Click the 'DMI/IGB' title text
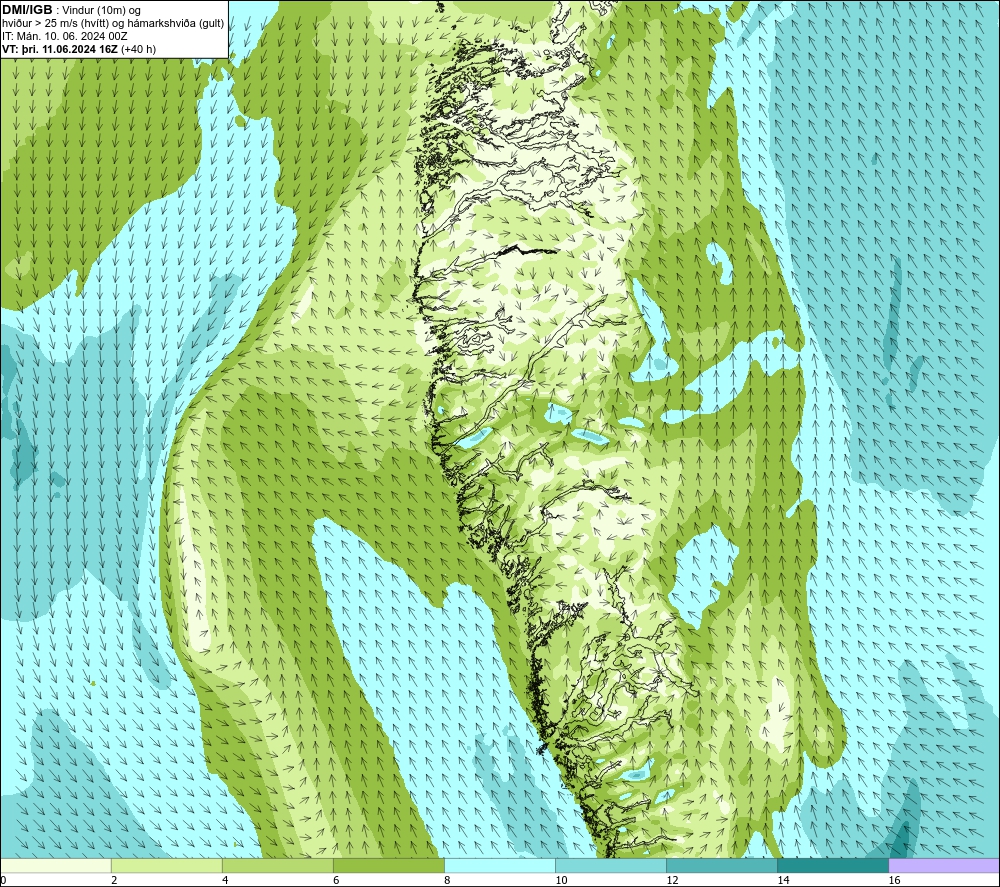 coord(27,10)
